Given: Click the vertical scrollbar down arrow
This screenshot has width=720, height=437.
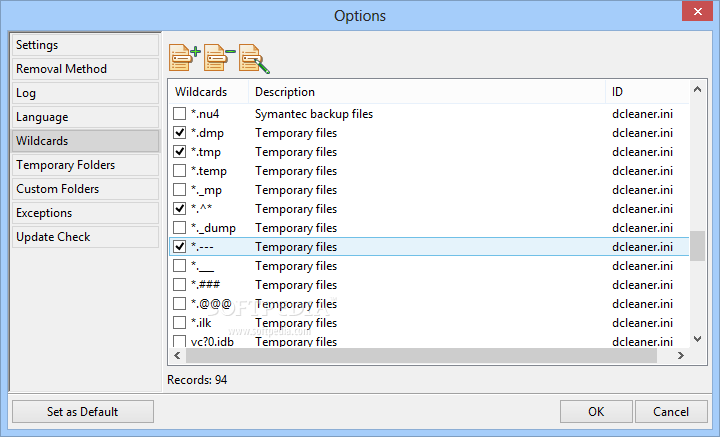Looking at the screenshot, I should coord(698,339).
